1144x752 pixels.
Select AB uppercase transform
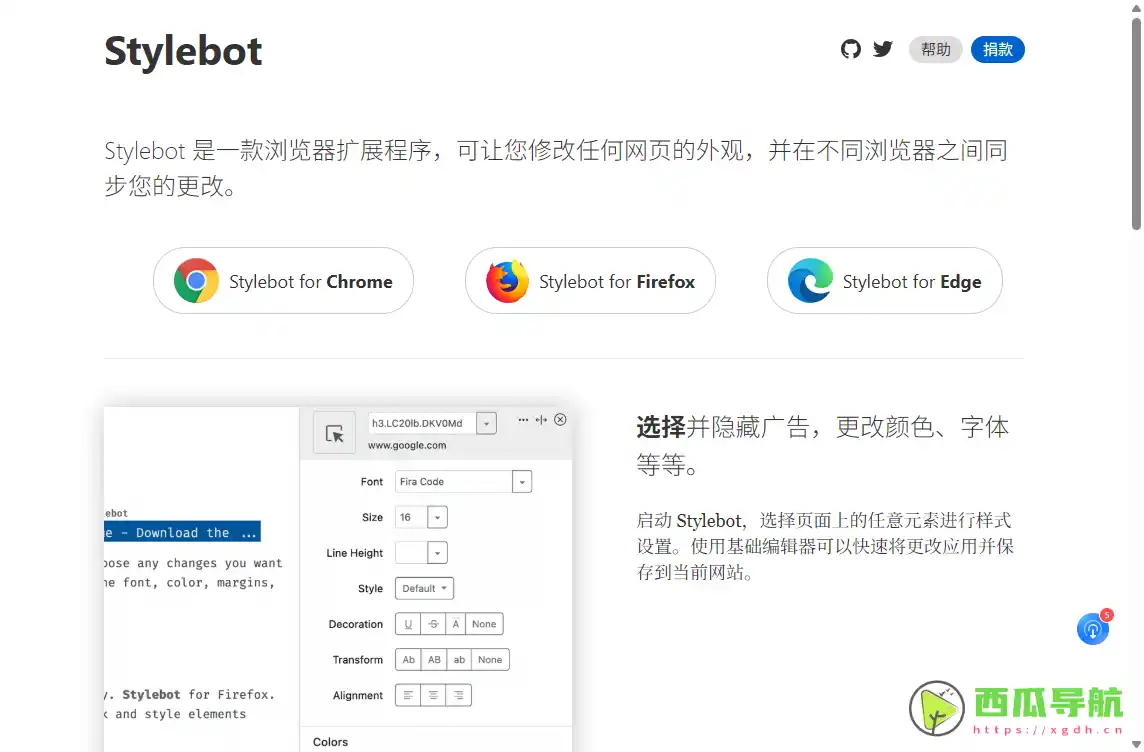click(x=434, y=659)
